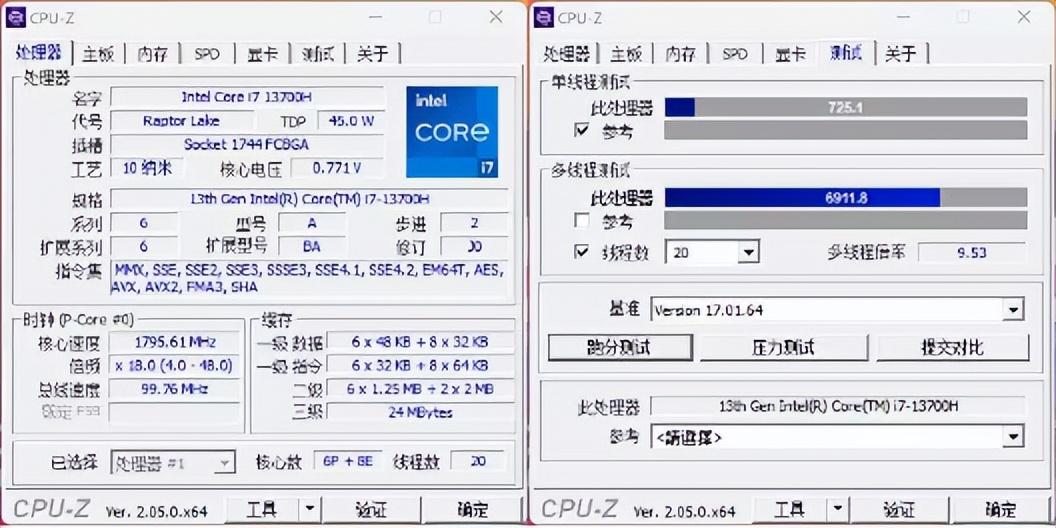Viewport: 1056px width, 528px height.
Task: Click 确定 button in right window
Action: pyautogui.click(x=1001, y=509)
